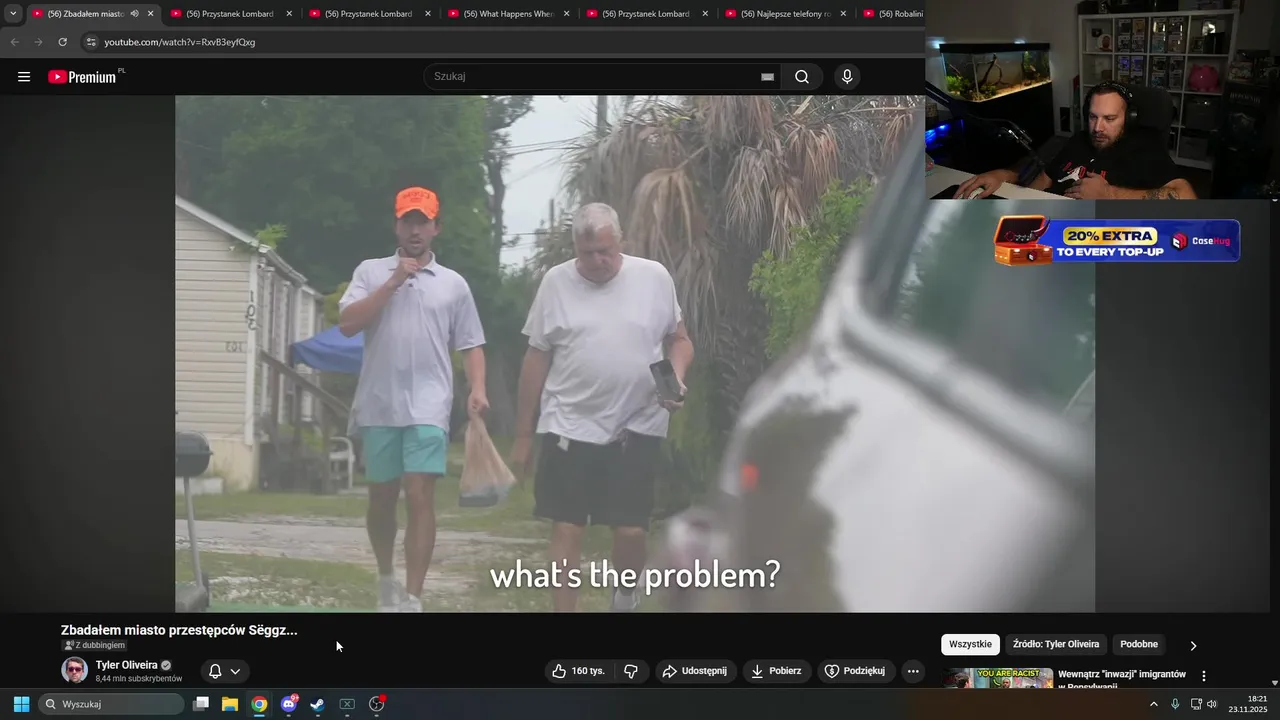This screenshot has height=720, width=1280.
Task: Open the Xbox app on the taskbar
Action: point(347,704)
